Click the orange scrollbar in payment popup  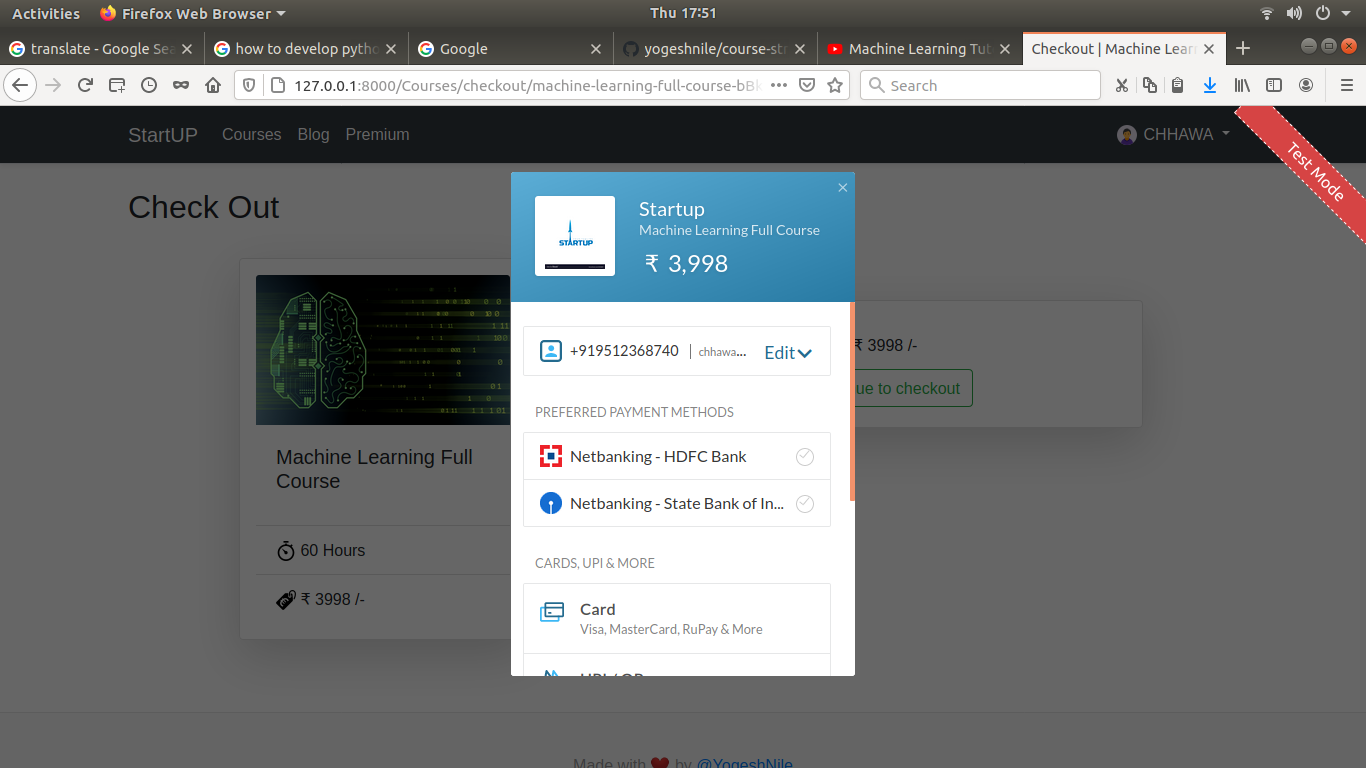pyautogui.click(x=852, y=401)
